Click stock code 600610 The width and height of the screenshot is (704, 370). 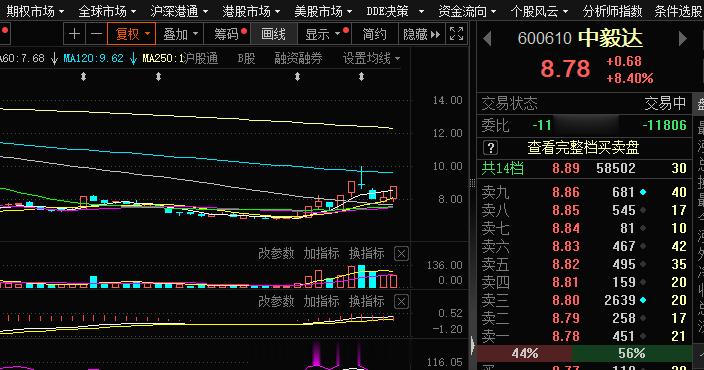pyautogui.click(x=544, y=39)
